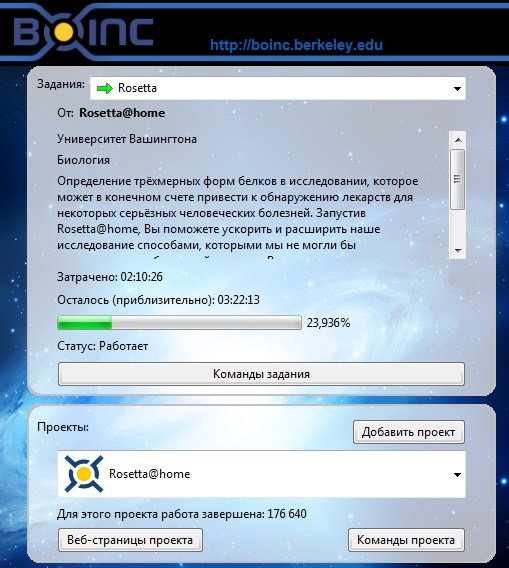The height and width of the screenshot is (568, 509).
Task: Click the Университет Вашингтона text
Action: [x=127, y=139]
